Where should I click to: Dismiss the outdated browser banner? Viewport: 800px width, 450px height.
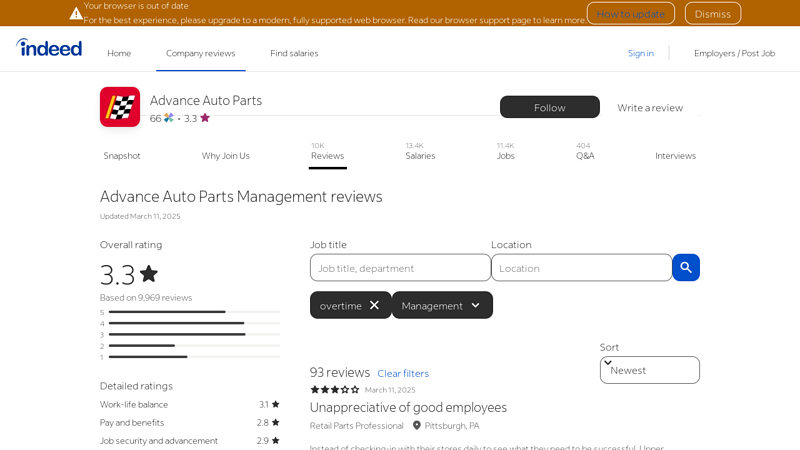(712, 14)
